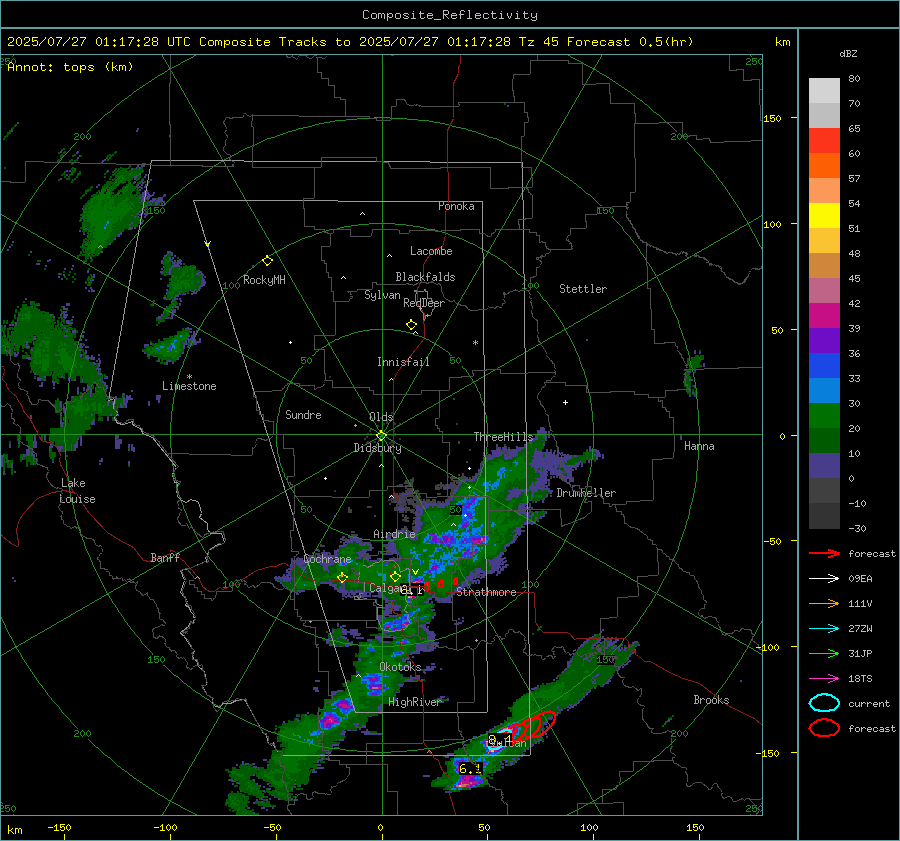Click the Stettler city label
Image resolution: width=900 pixels, height=841 pixels.
point(583,289)
